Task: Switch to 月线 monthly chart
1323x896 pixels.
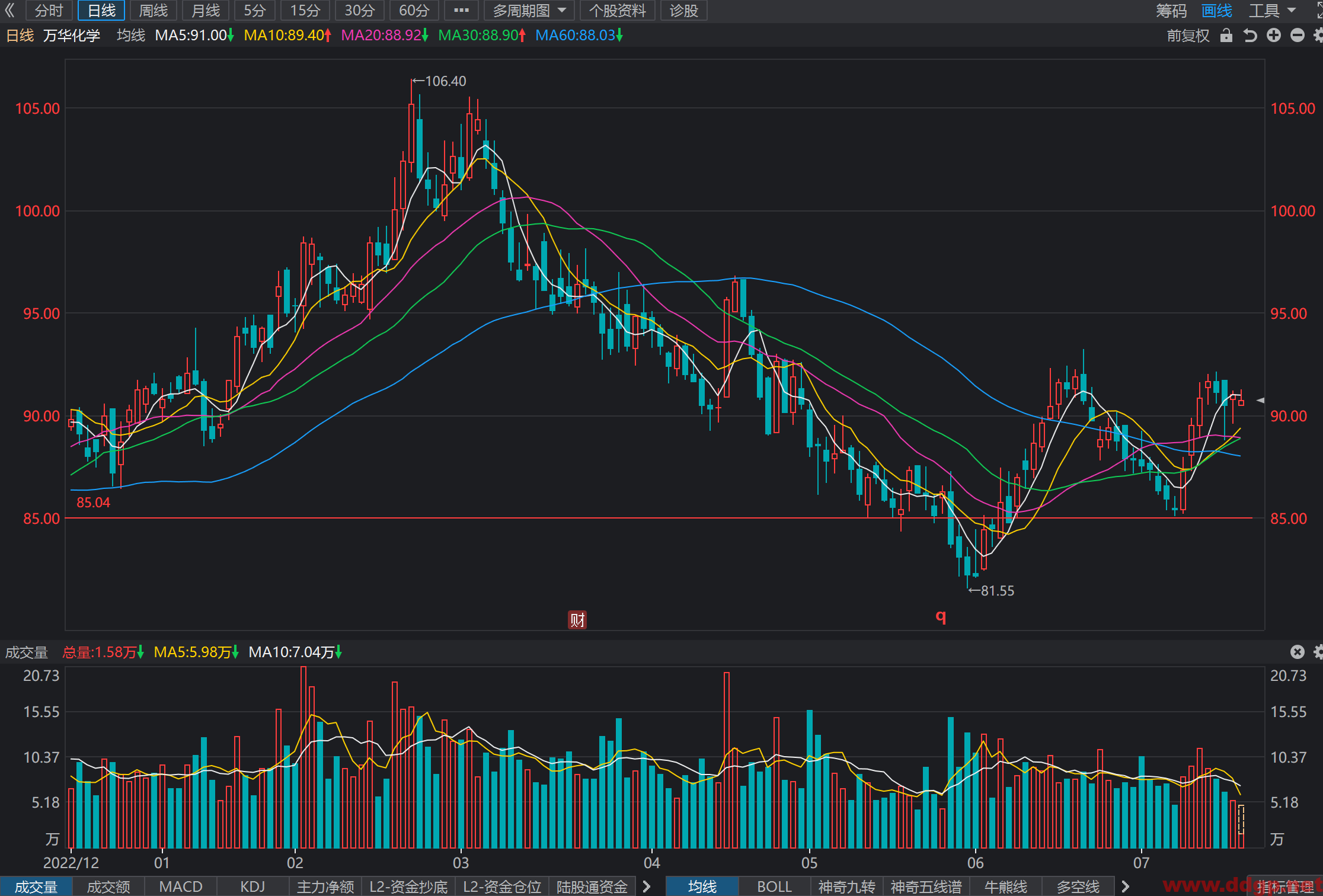Action: [x=206, y=10]
